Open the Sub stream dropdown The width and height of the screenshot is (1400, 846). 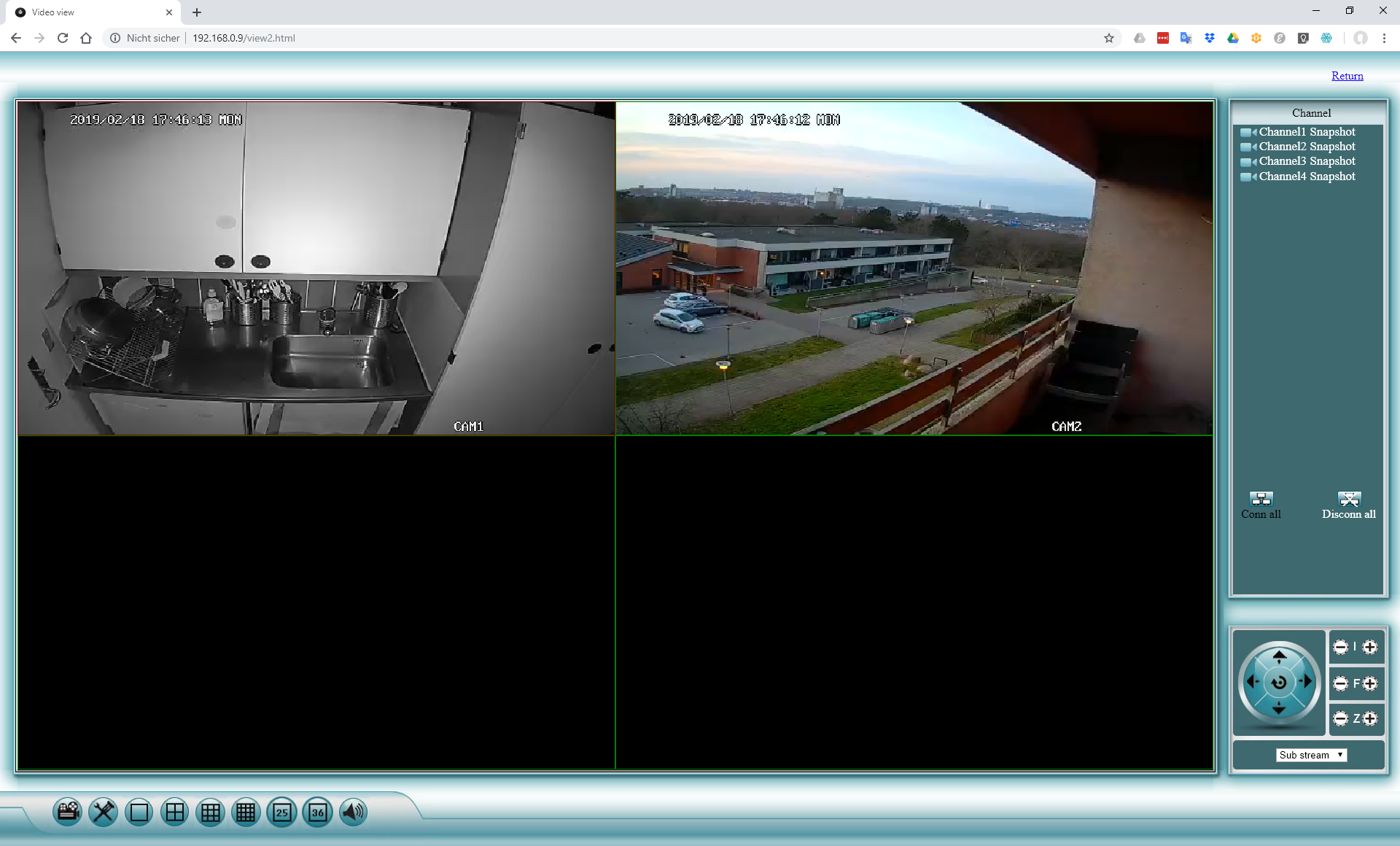1311,755
